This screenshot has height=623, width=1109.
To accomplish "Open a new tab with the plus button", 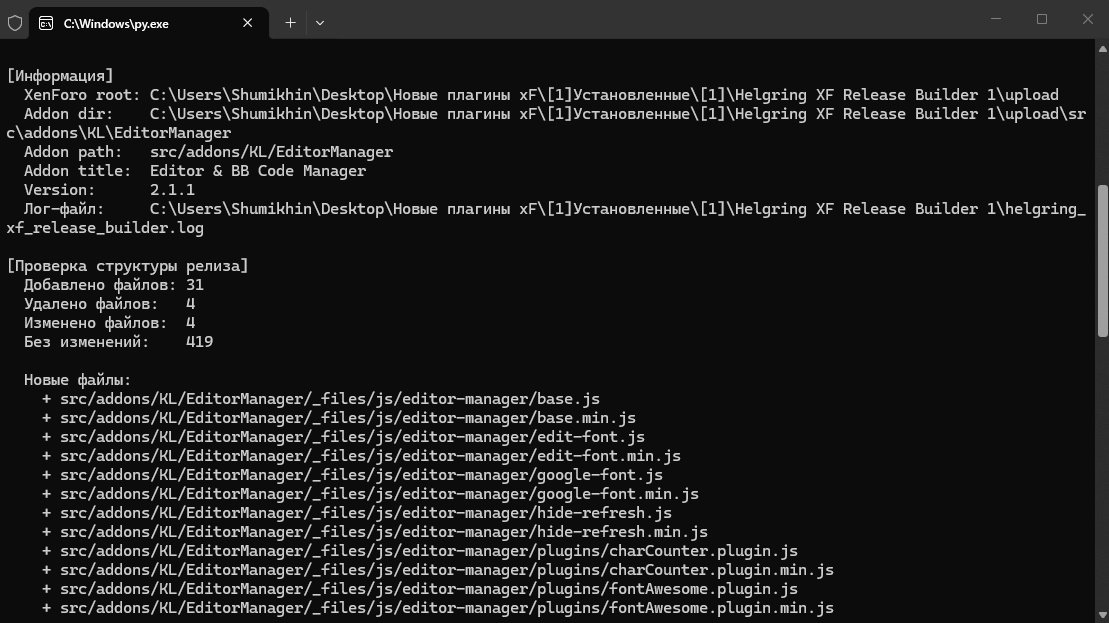I will click(x=290, y=23).
